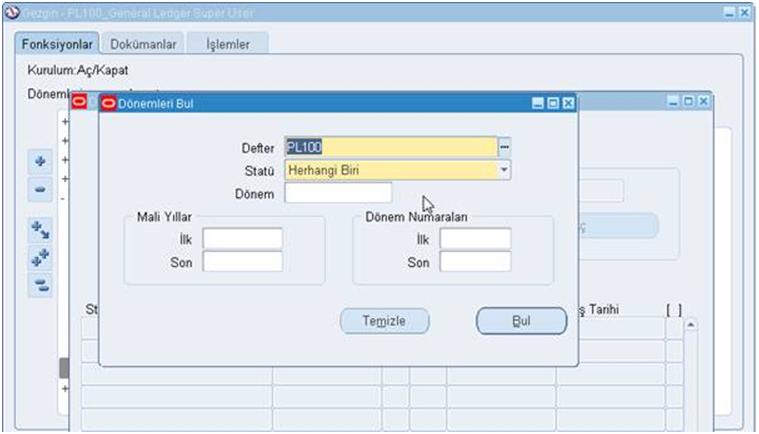This screenshot has width=759, height=434.
Task: Click the Dönem input field
Action: pyautogui.click(x=338, y=193)
